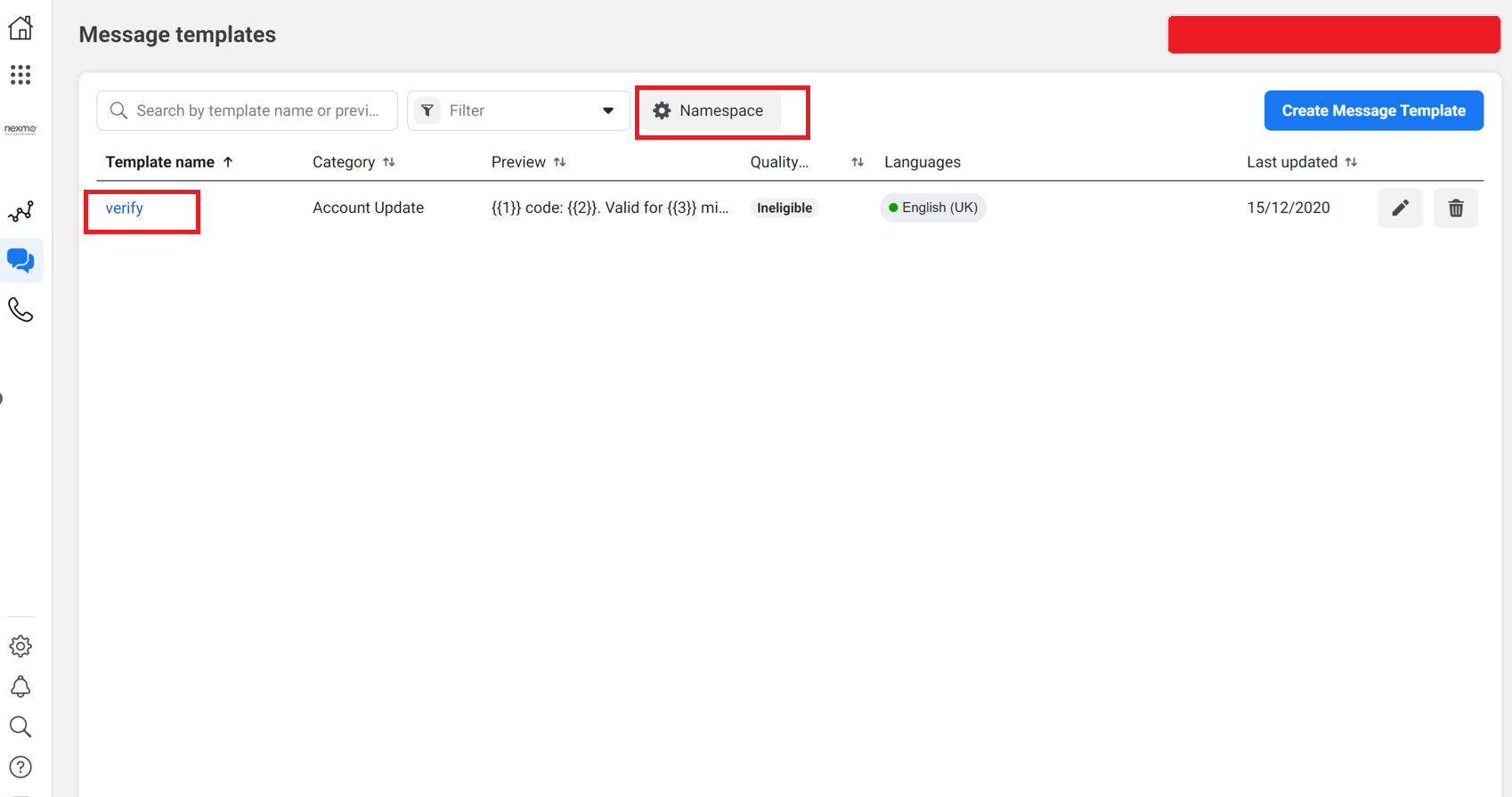Open settings gear in sidebar
Viewport: 1512px width, 797px height.
coord(20,646)
